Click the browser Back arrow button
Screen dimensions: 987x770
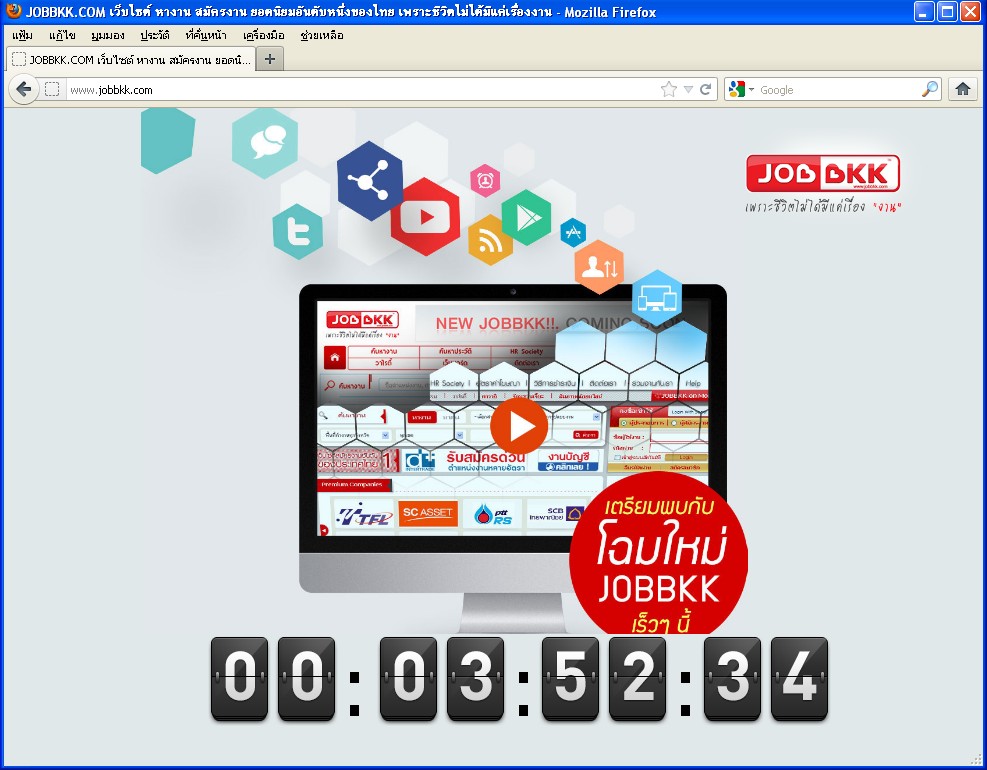coord(24,89)
